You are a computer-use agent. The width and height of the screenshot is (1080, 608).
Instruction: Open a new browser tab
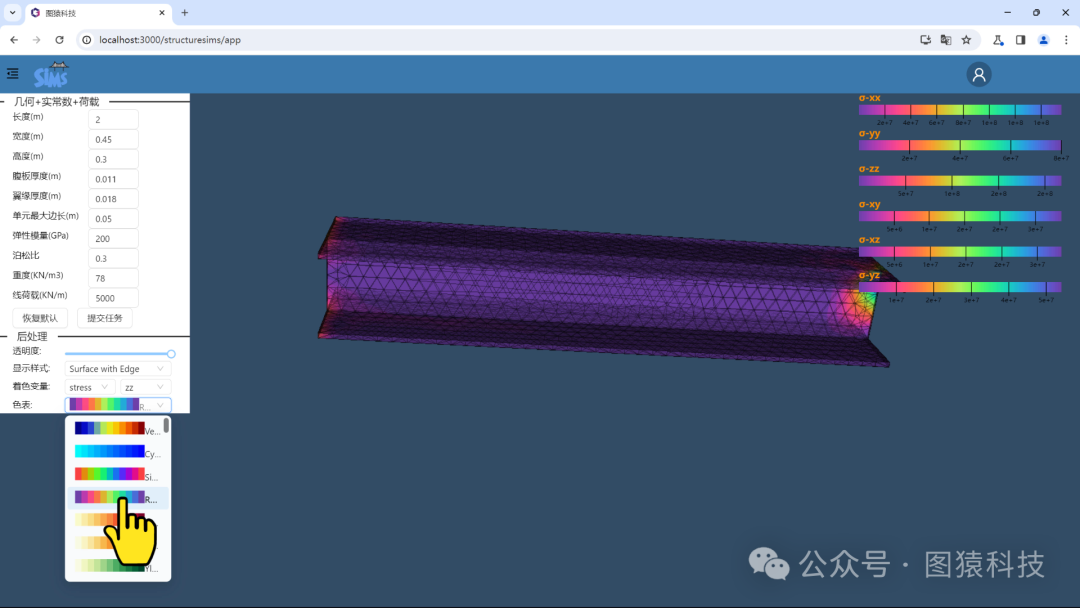185,12
